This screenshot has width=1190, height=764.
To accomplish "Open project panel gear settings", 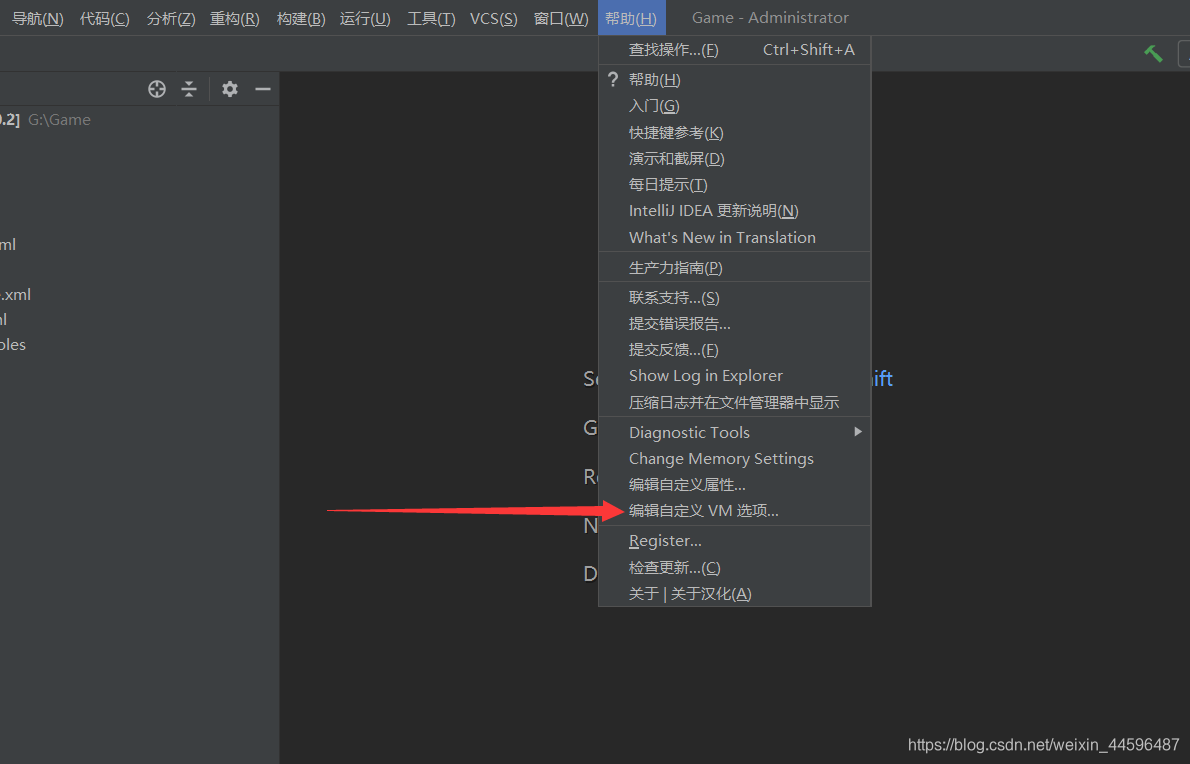I will point(230,89).
